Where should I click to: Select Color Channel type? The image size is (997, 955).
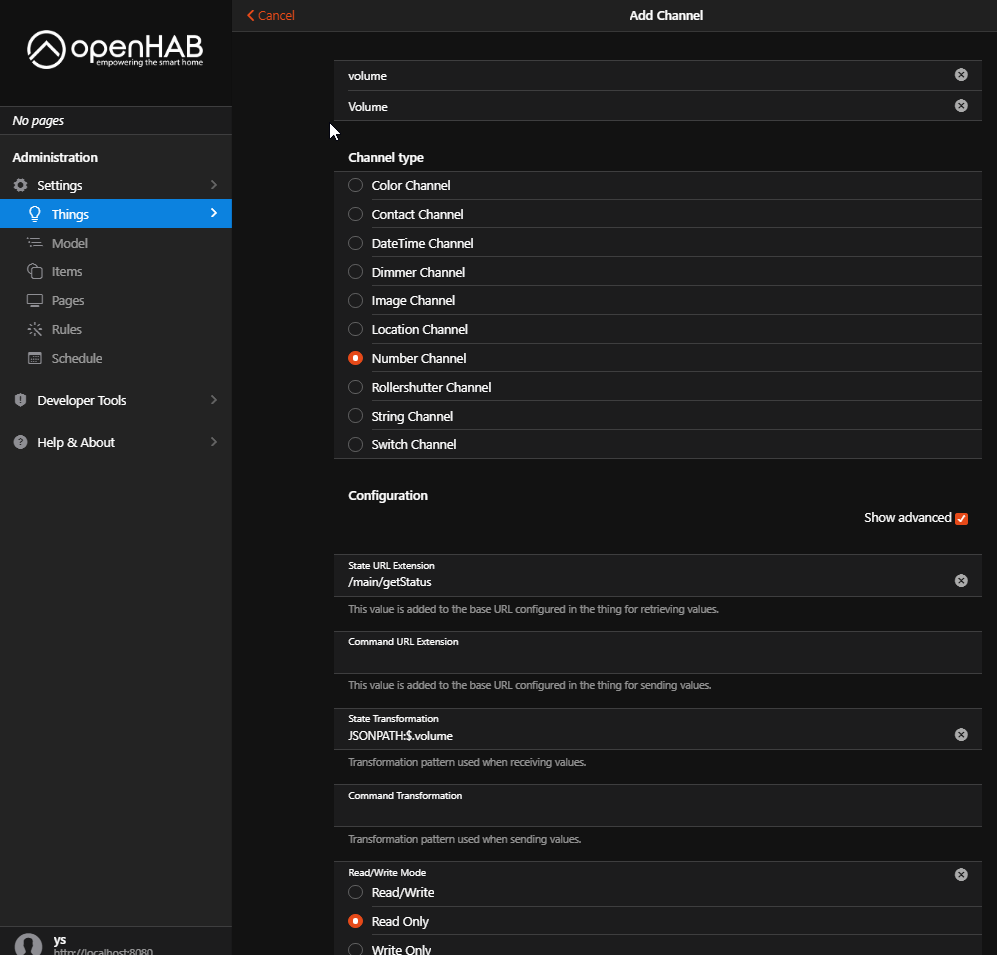pos(355,185)
